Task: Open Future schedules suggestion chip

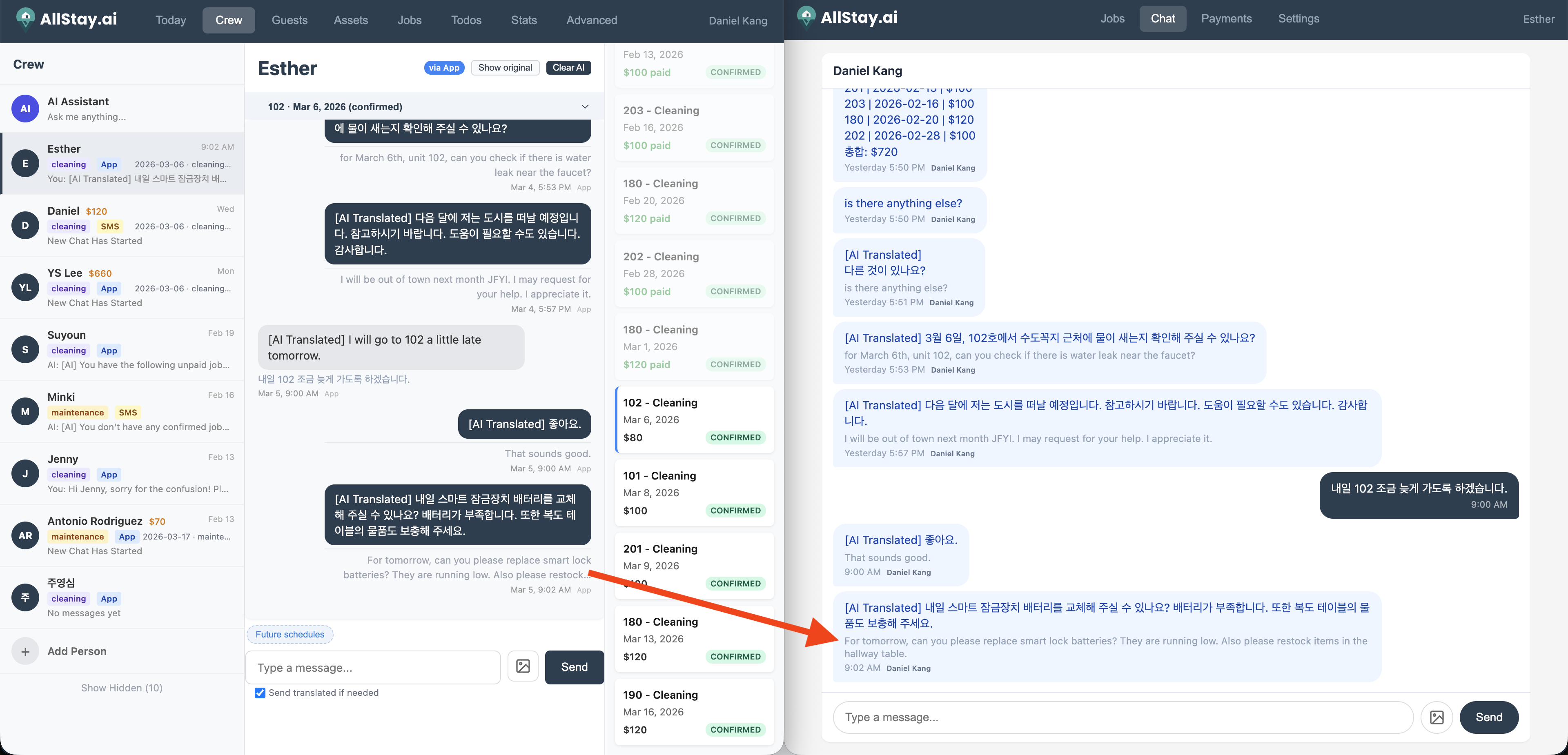Action: (x=290, y=634)
